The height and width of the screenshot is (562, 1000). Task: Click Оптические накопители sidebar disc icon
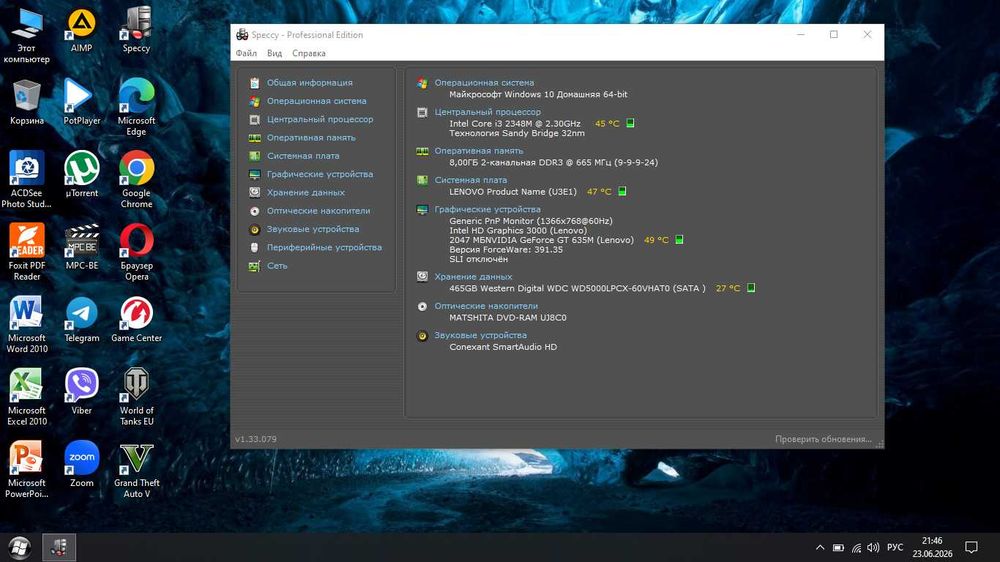point(254,211)
